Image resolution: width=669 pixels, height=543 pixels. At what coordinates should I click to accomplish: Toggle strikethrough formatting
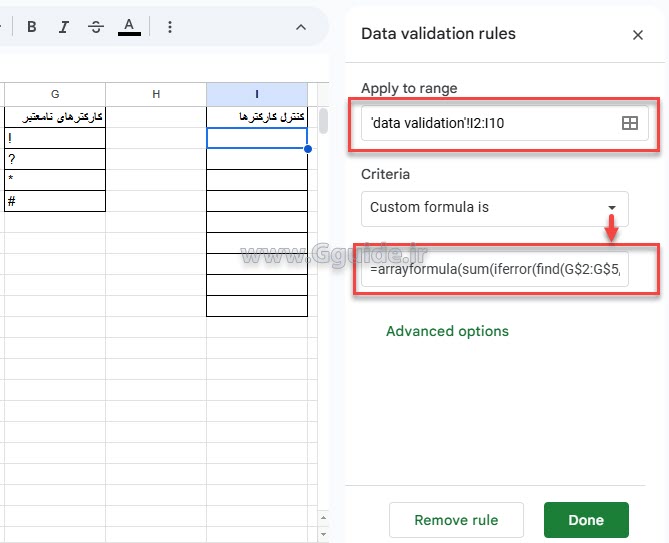(x=95, y=27)
